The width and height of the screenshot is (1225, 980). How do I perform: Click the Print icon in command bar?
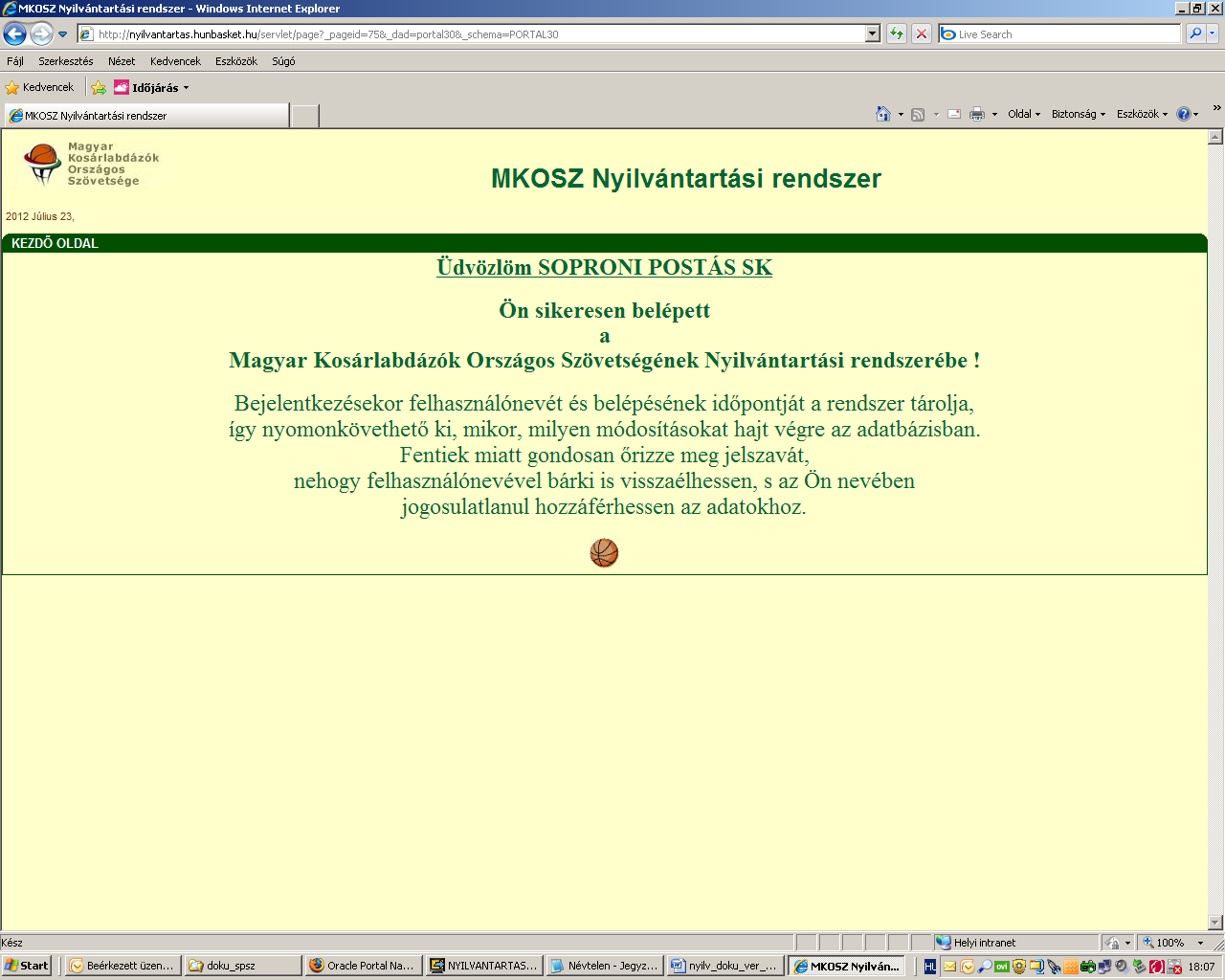976,114
